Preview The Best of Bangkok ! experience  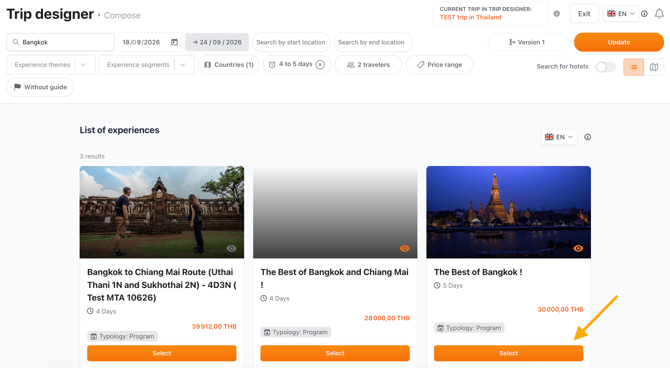pos(578,248)
